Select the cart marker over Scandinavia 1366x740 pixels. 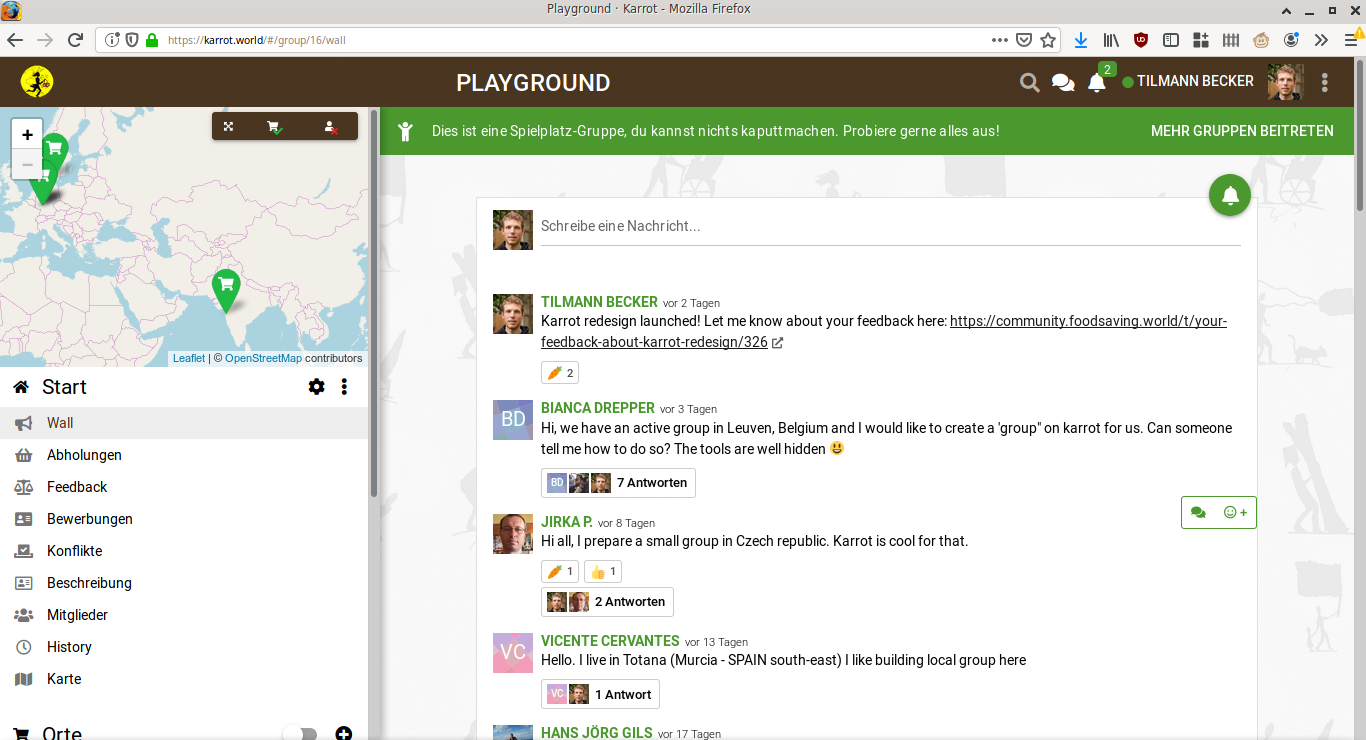54,152
